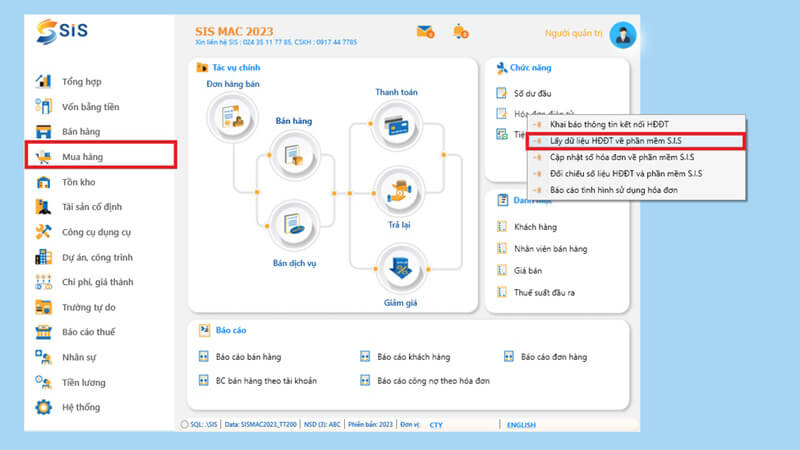The height and width of the screenshot is (450, 800).
Task: Click the SIS logo
Action: (x=62, y=32)
